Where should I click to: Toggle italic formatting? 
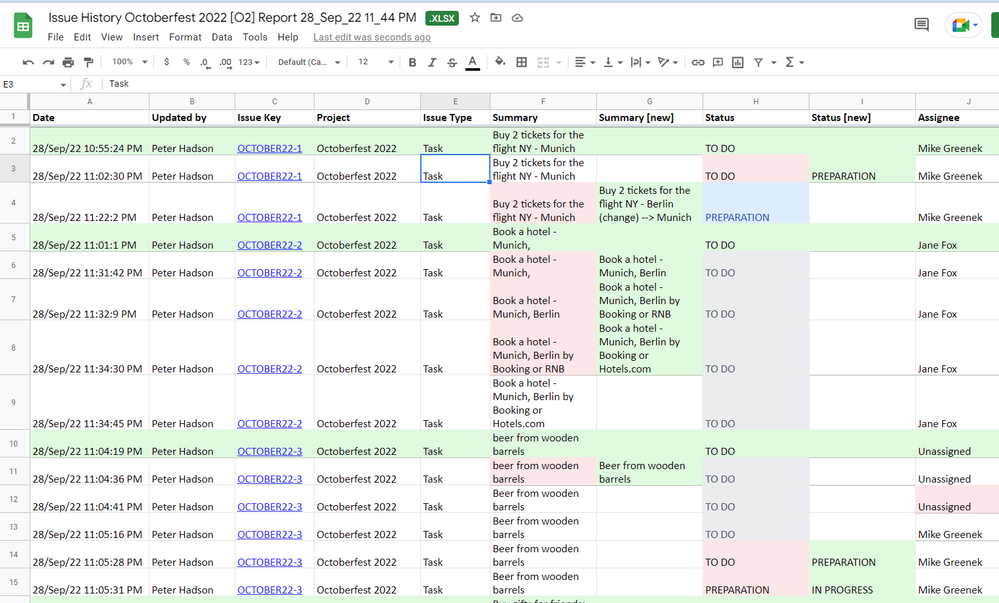[x=432, y=61]
